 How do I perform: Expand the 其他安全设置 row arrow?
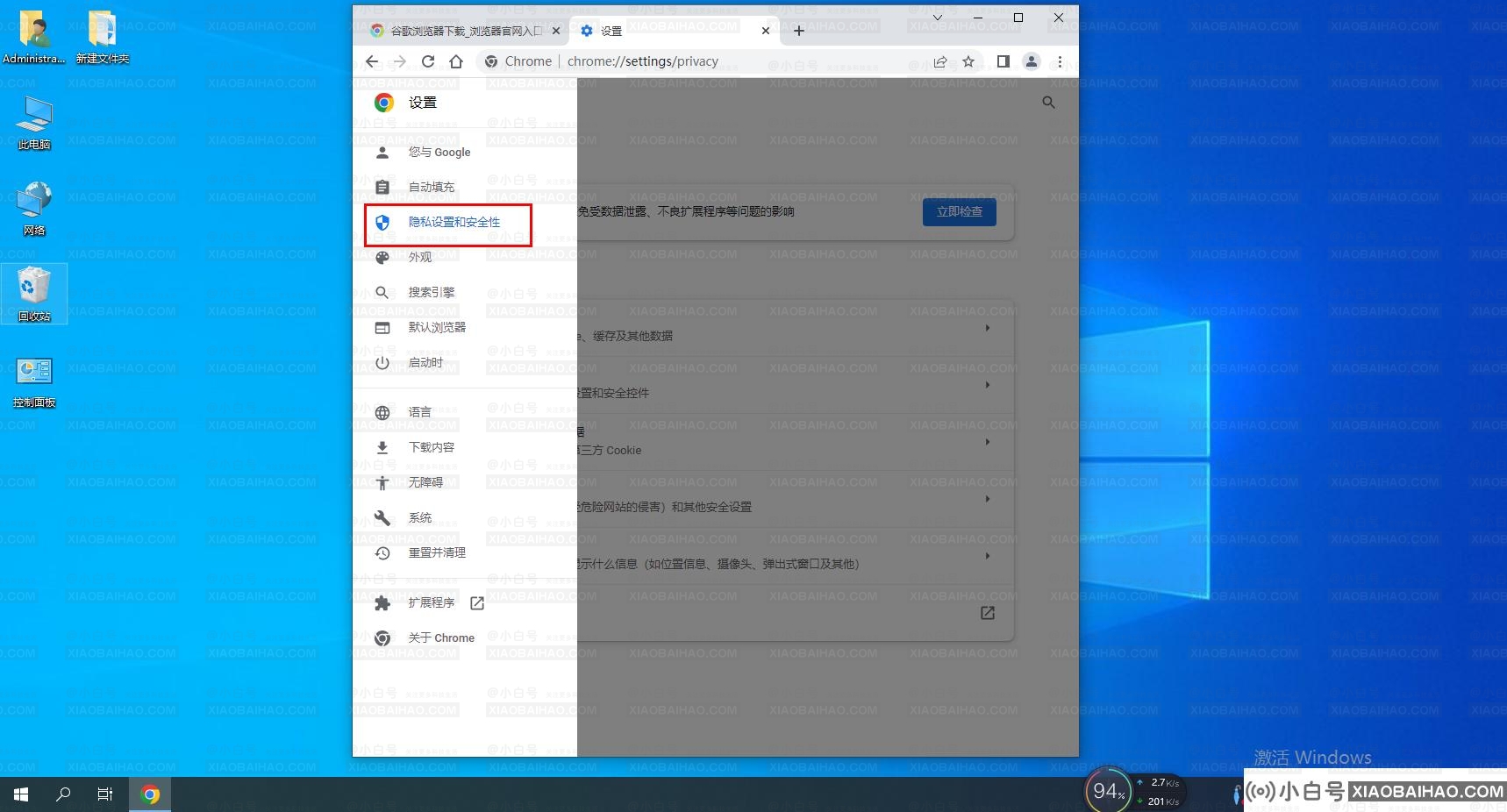(988, 499)
